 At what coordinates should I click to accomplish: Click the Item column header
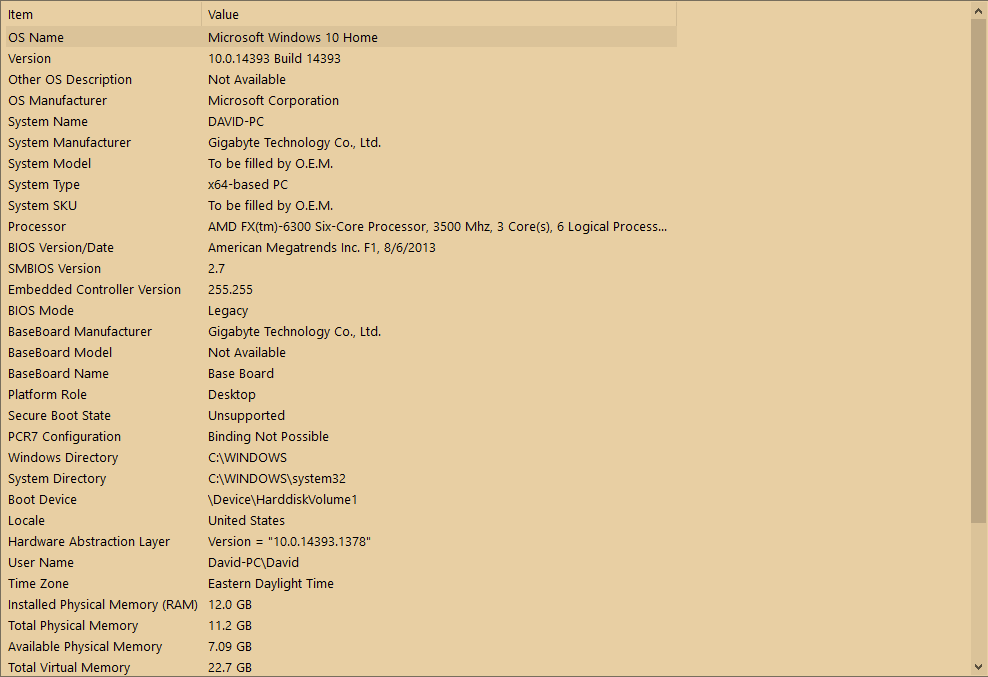(103, 14)
